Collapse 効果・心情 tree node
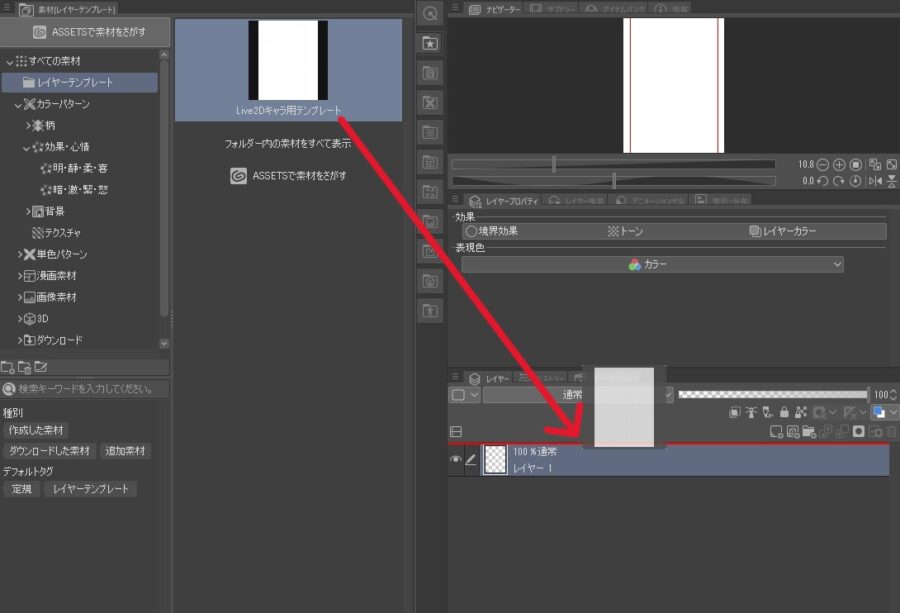Image resolution: width=900 pixels, height=613 pixels. [26, 148]
